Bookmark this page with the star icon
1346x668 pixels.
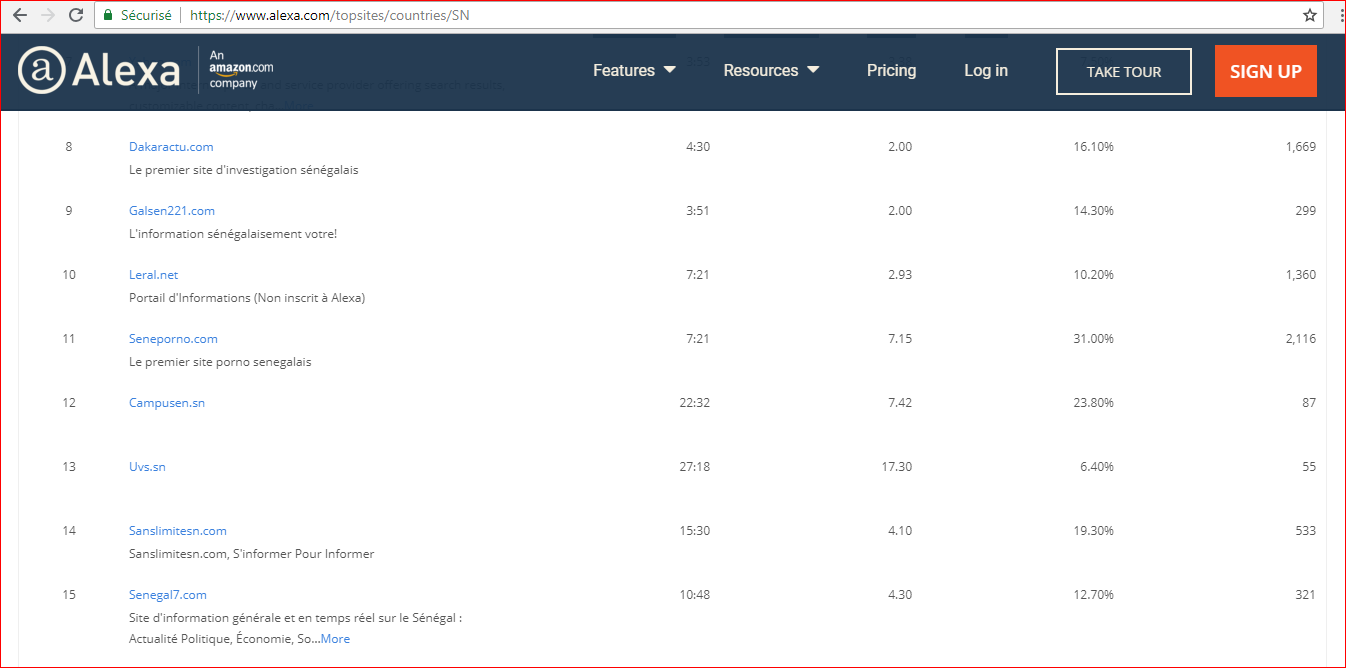[x=1310, y=15]
